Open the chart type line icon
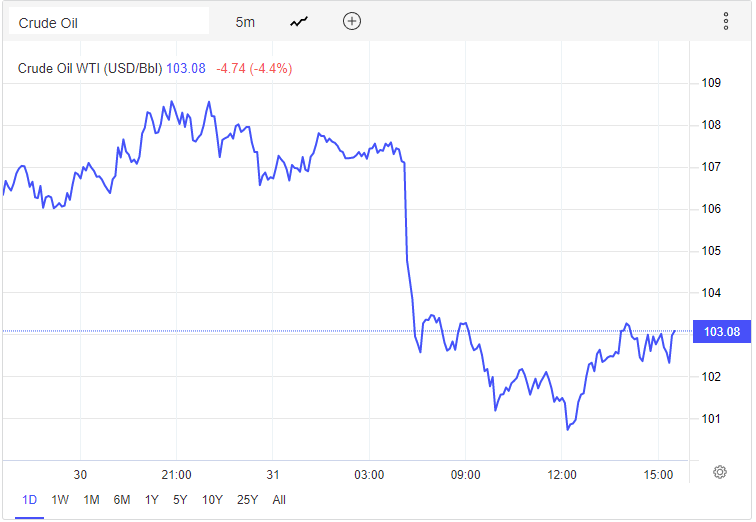 click(299, 21)
